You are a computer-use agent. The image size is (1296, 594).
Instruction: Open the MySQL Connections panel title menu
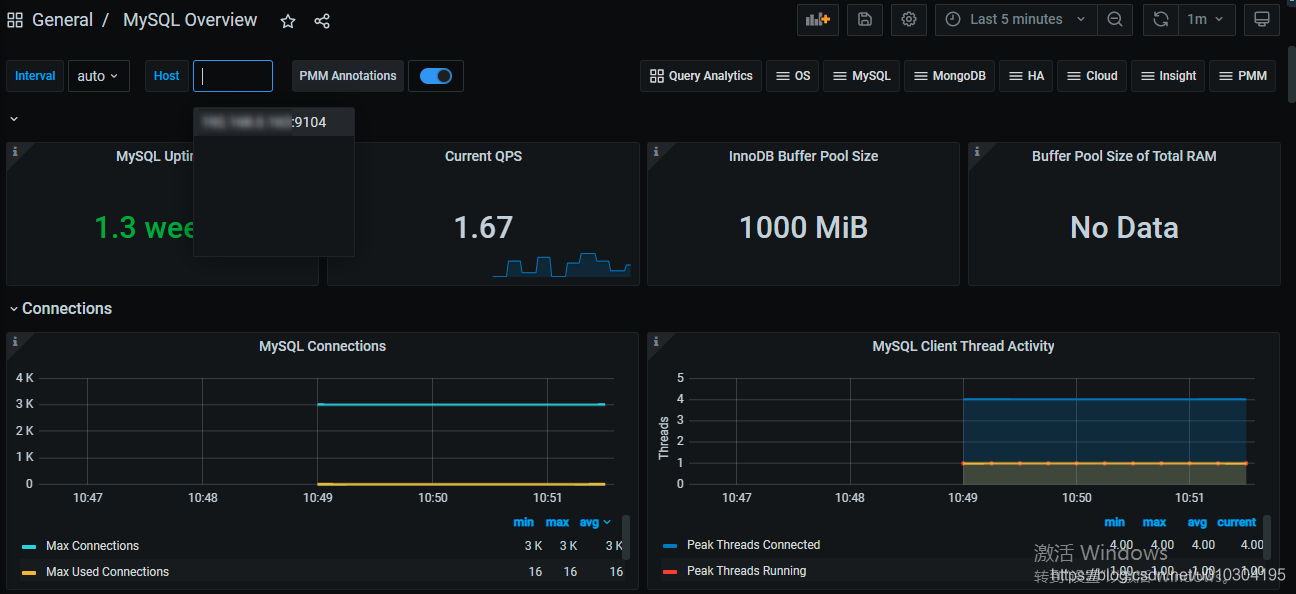click(x=322, y=346)
